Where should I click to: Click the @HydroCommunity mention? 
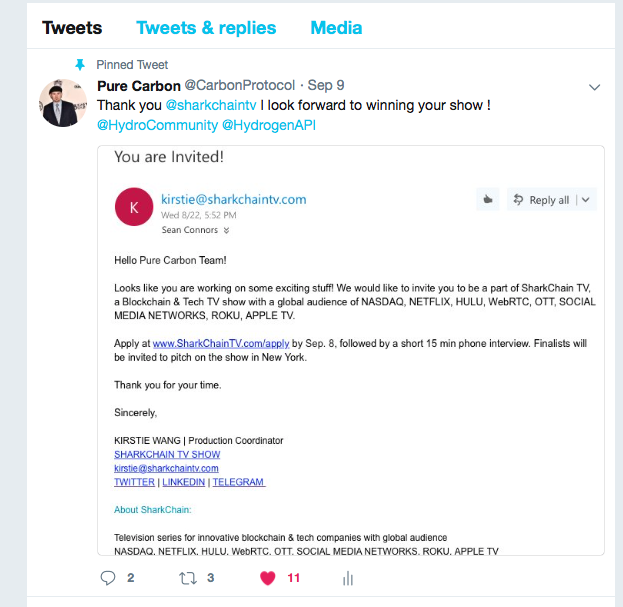[155, 125]
